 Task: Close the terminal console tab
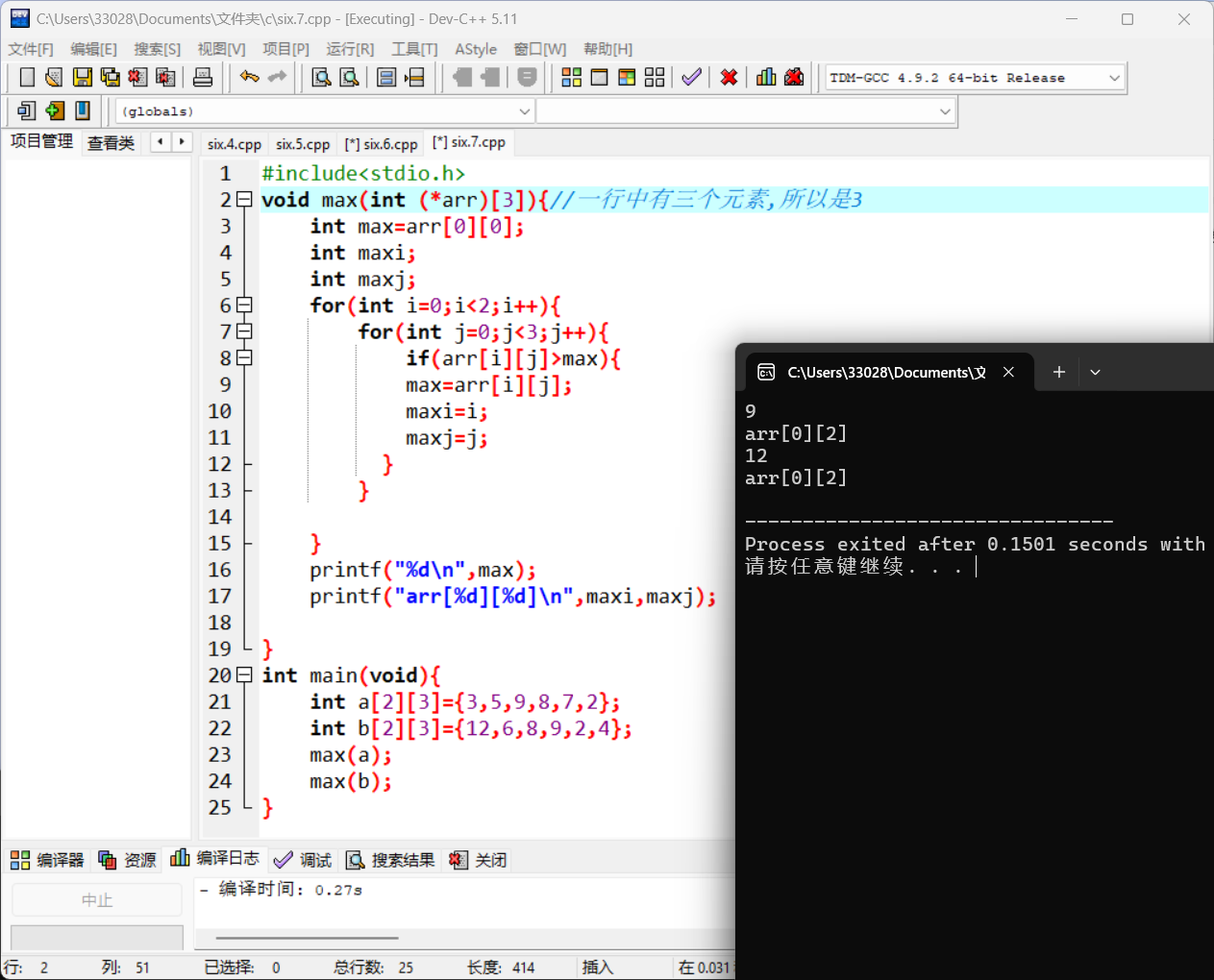point(1008,372)
